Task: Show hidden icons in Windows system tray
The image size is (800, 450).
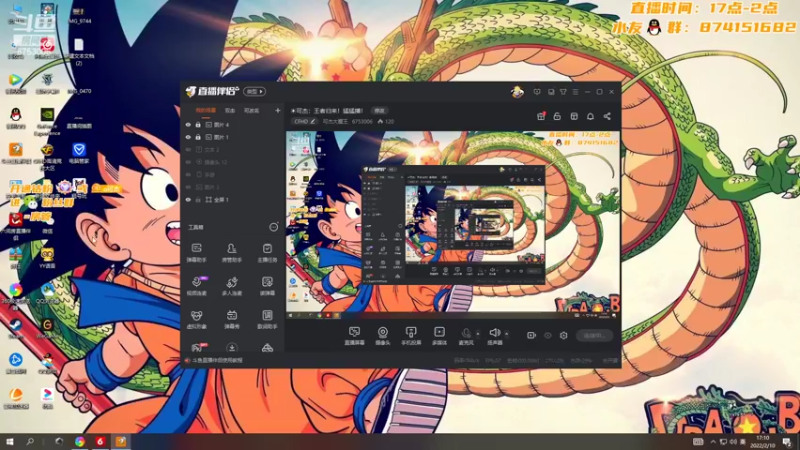Action: (x=713, y=441)
